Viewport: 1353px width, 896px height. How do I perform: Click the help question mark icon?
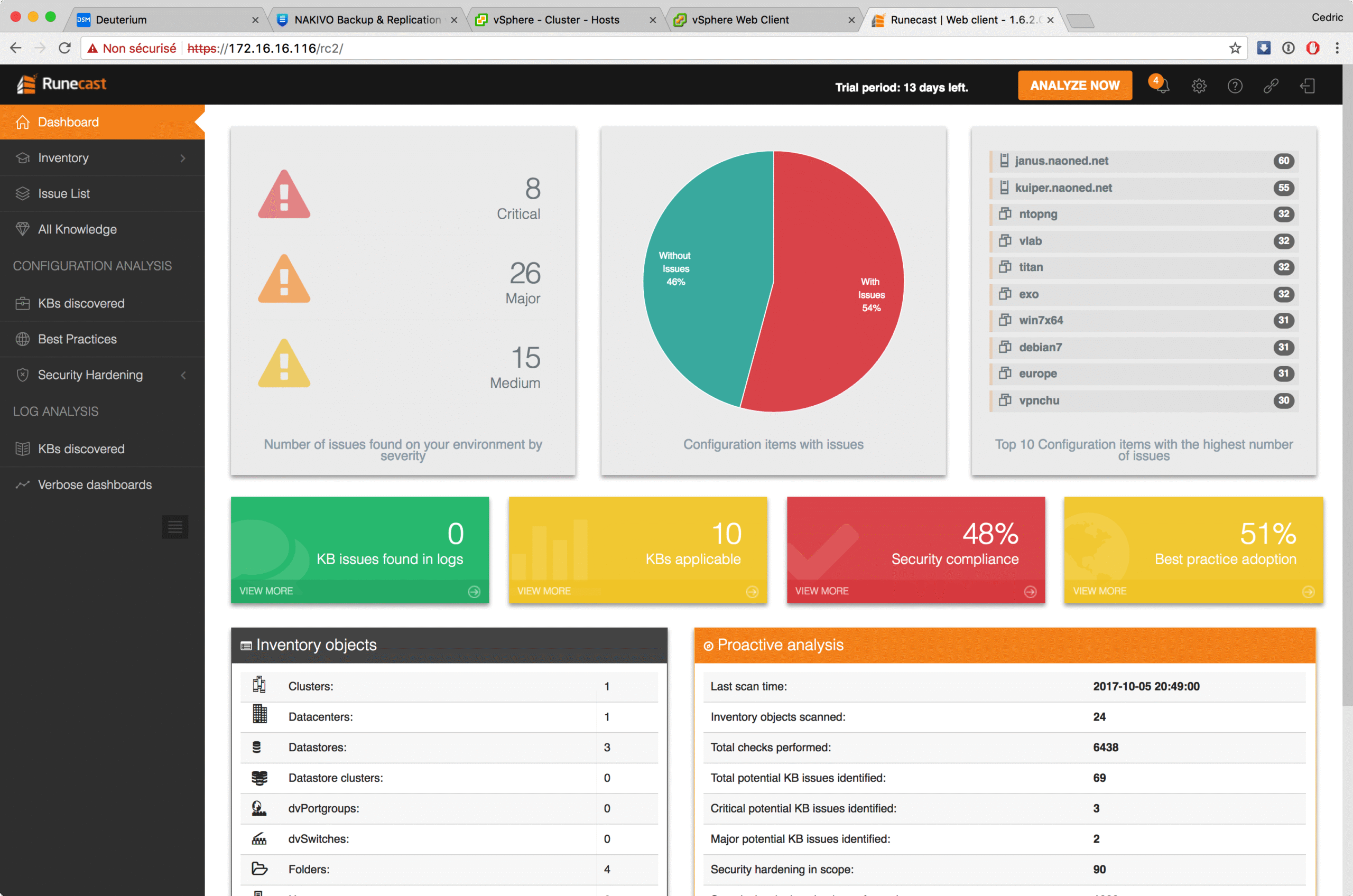point(1235,86)
